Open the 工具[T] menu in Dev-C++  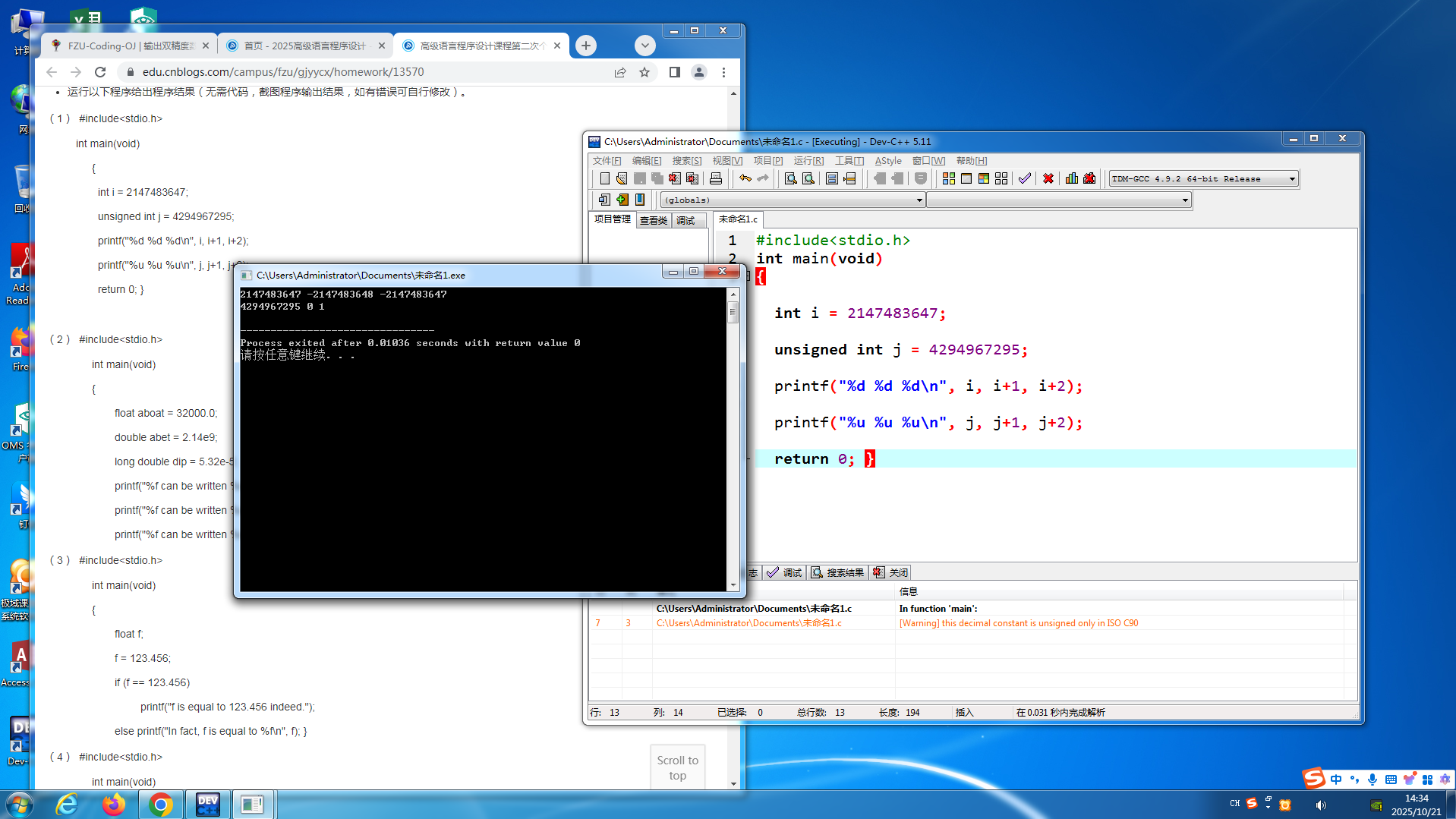coord(849,161)
